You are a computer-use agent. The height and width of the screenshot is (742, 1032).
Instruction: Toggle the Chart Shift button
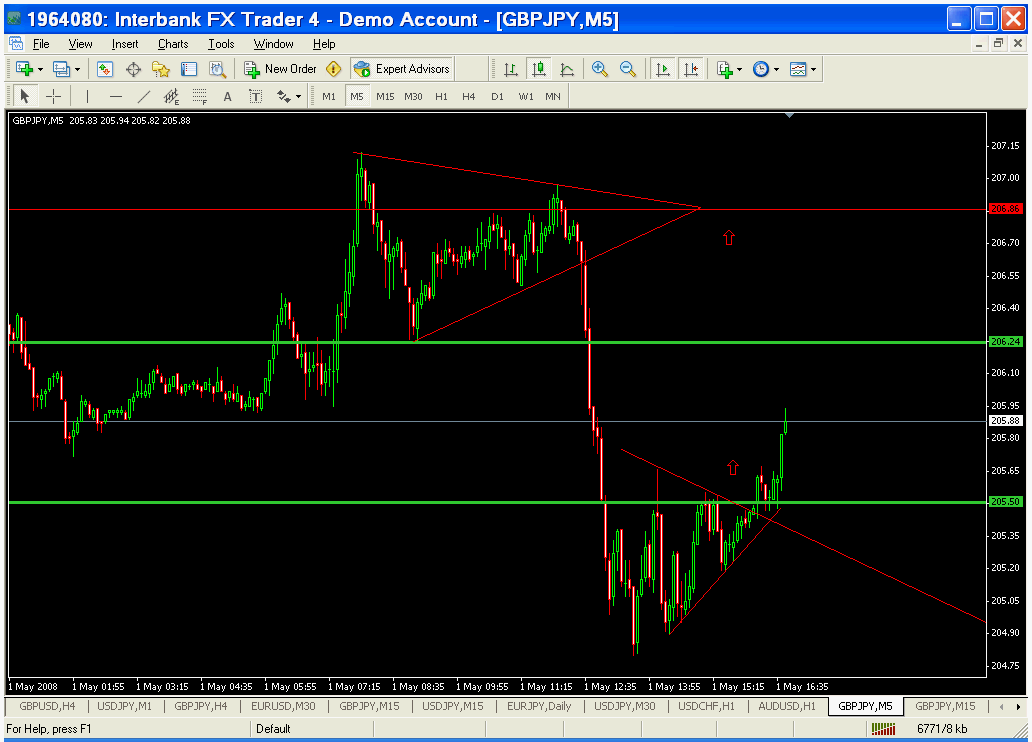[x=690, y=69]
